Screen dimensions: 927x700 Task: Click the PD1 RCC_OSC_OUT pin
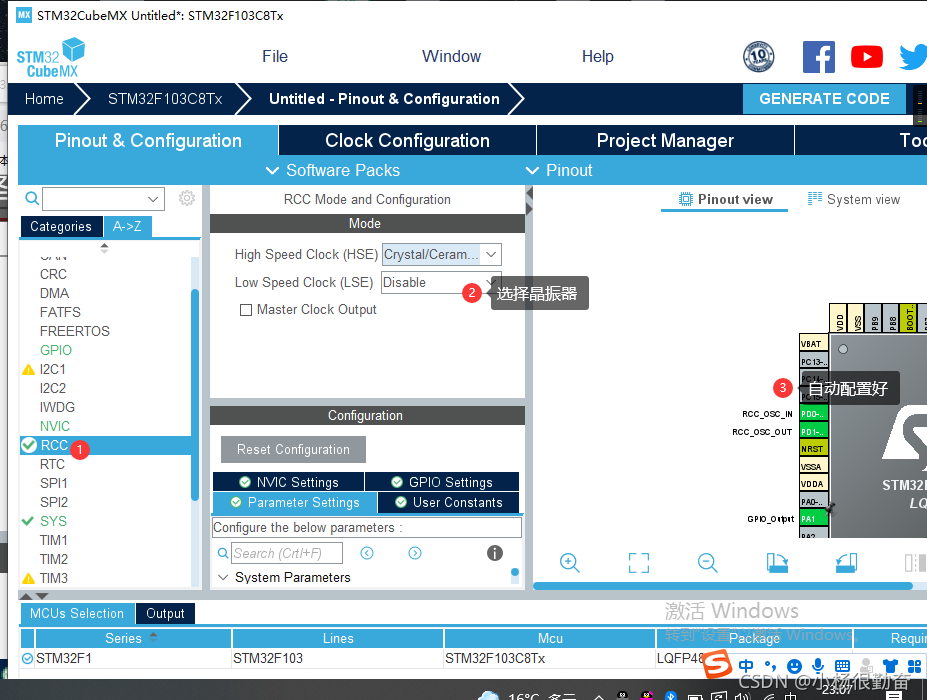pyautogui.click(x=813, y=432)
